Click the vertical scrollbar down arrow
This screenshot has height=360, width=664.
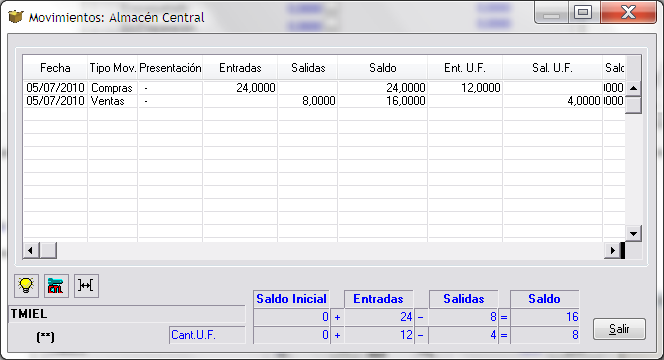click(x=634, y=233)
